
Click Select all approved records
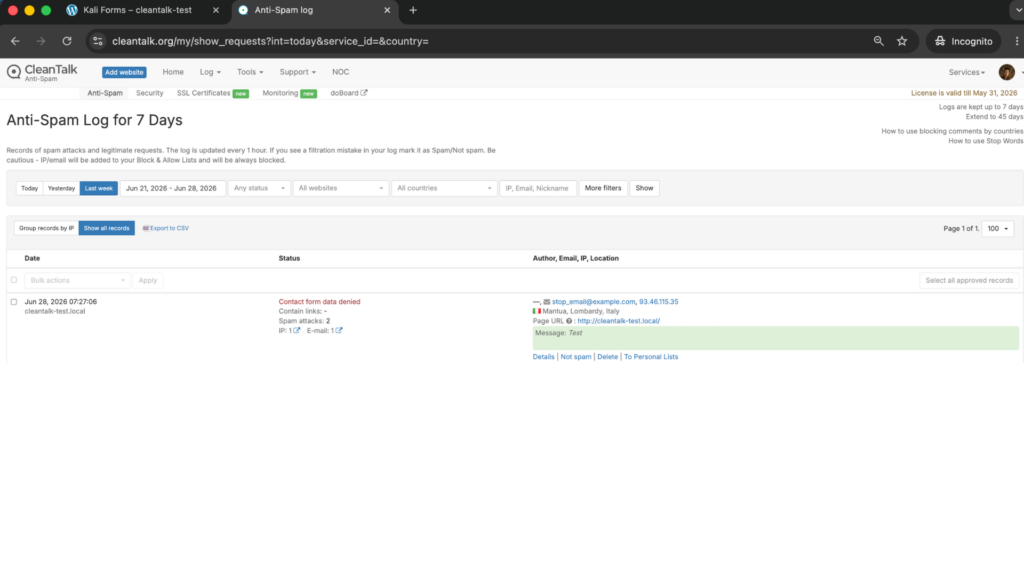tap(969, 280)
